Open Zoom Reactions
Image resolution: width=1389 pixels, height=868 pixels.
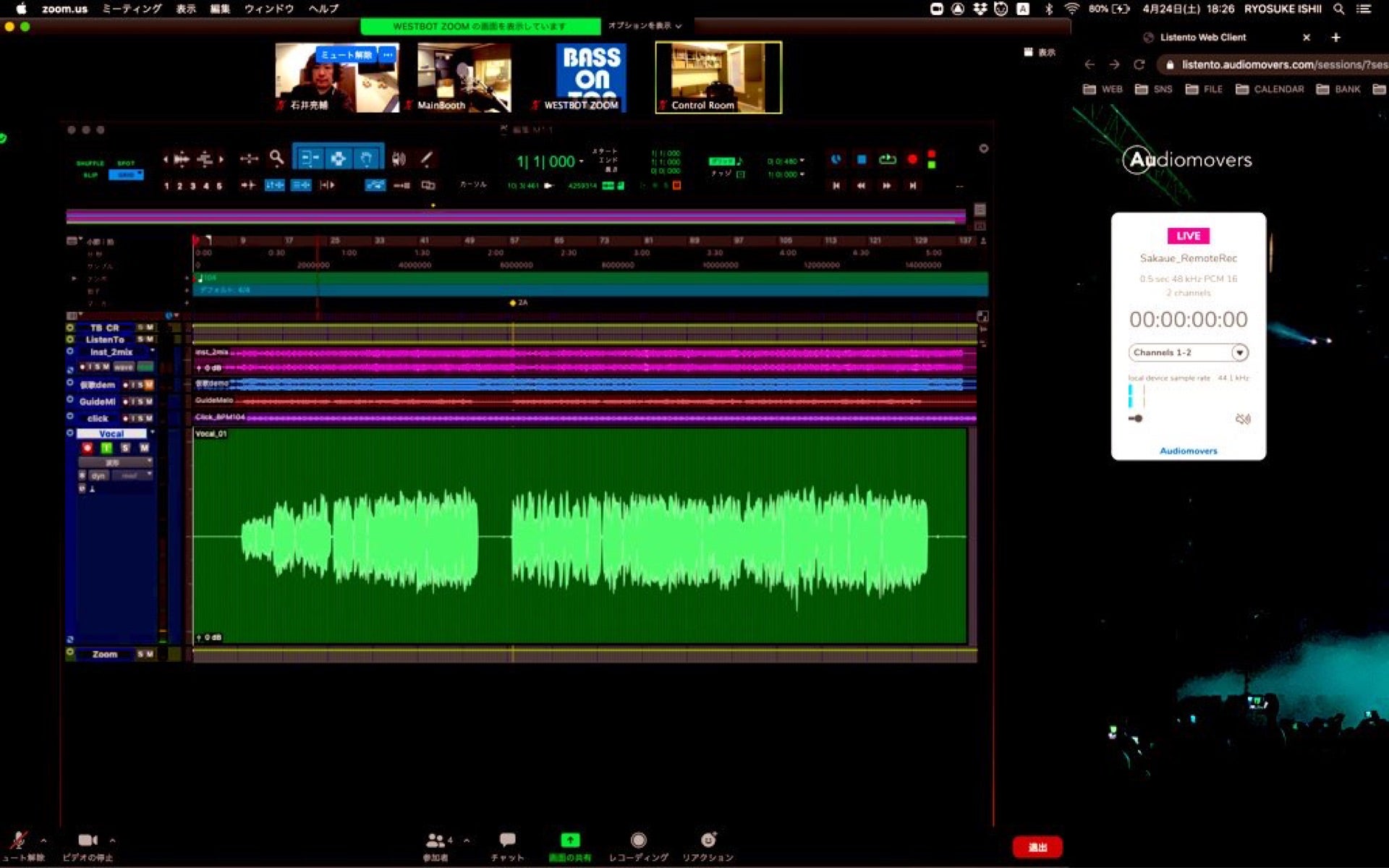708,846
